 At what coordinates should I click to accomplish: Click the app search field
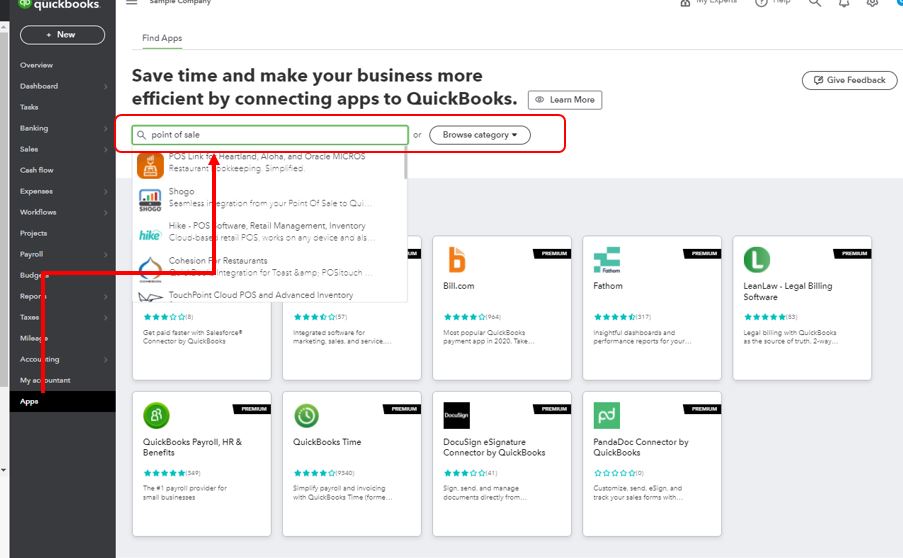click(275, 134)
